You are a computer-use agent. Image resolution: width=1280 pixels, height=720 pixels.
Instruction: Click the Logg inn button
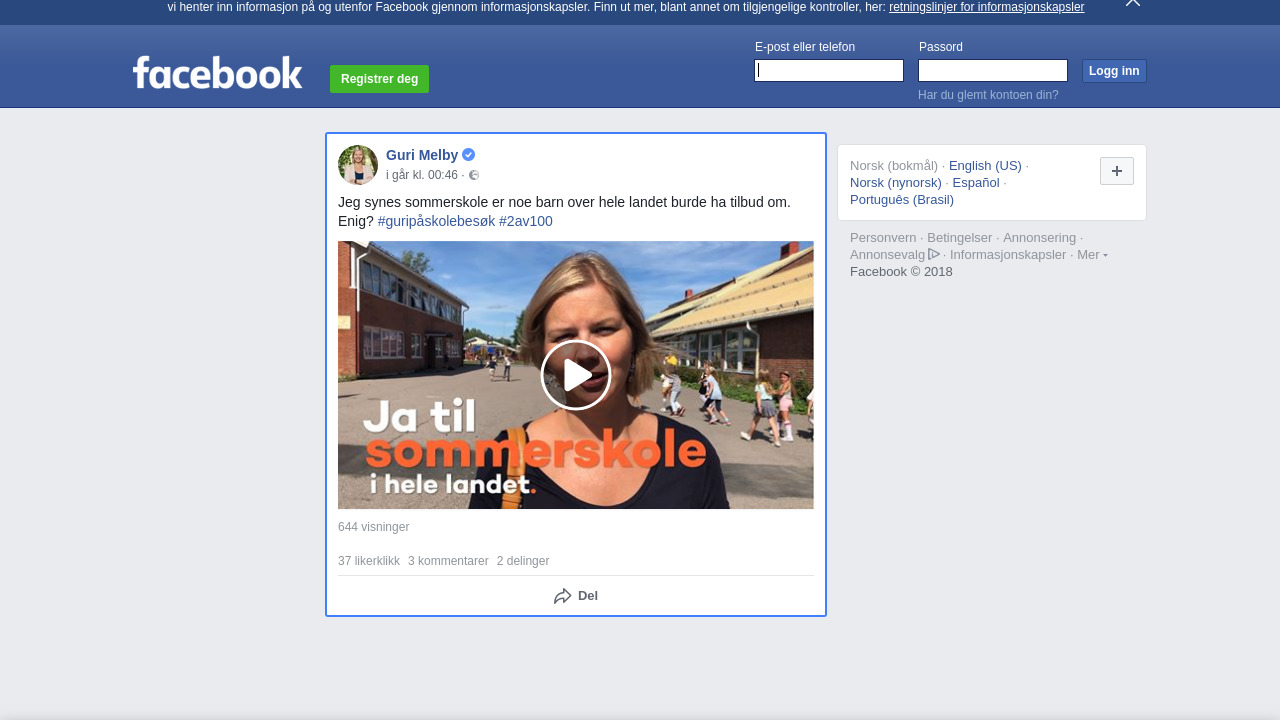point(1114,71)
